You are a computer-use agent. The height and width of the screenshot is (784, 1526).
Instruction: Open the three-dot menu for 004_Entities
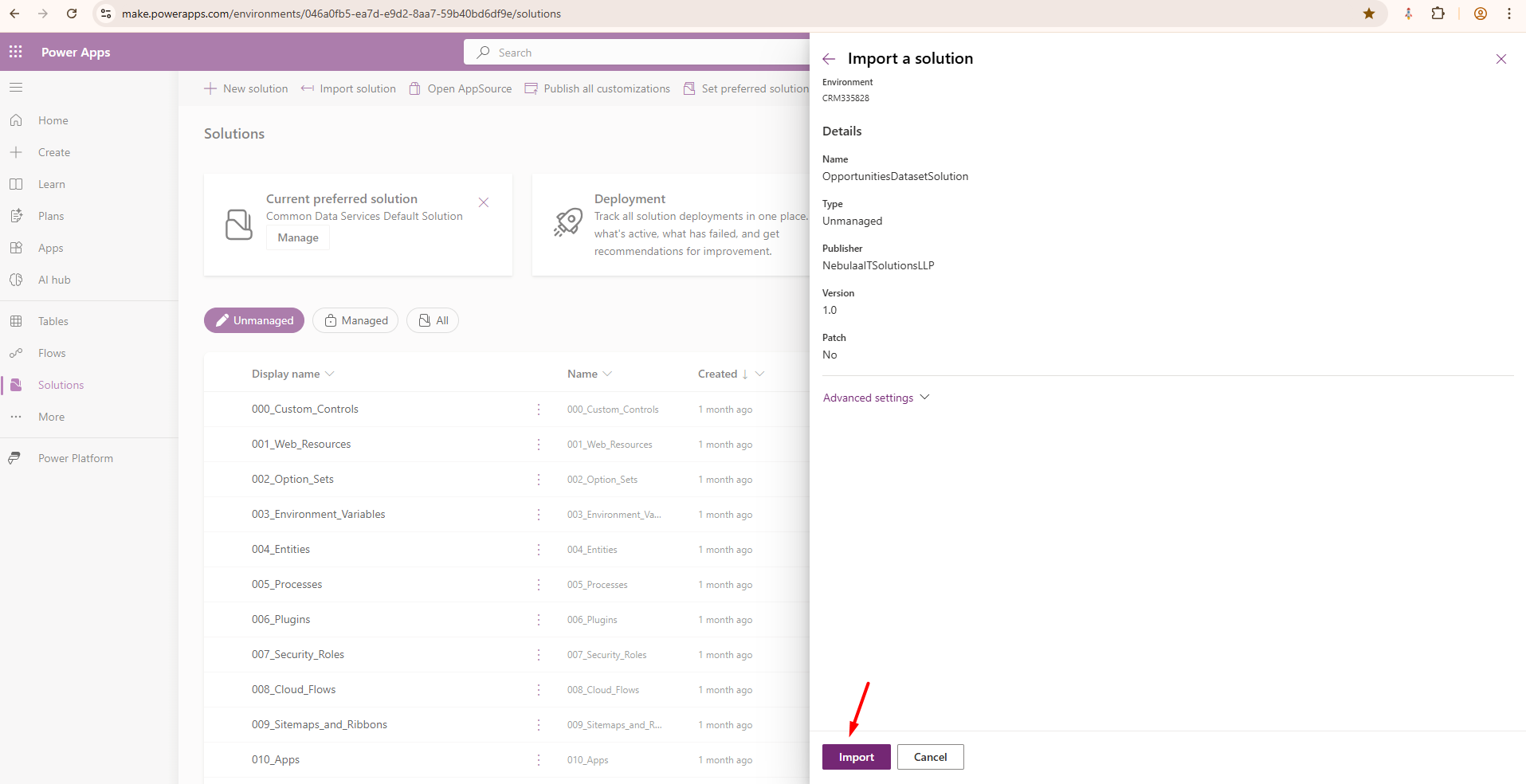(539, 550)
